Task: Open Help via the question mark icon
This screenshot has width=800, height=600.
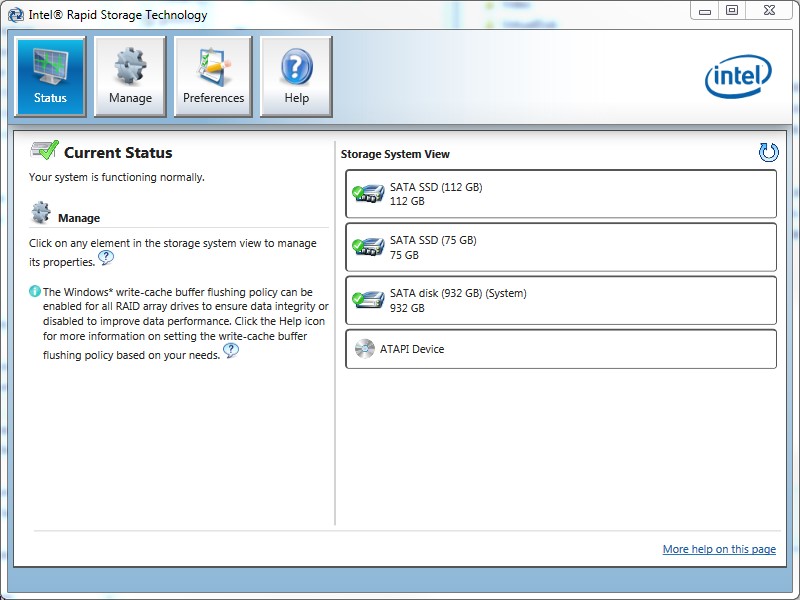Action: pos(296,75)
